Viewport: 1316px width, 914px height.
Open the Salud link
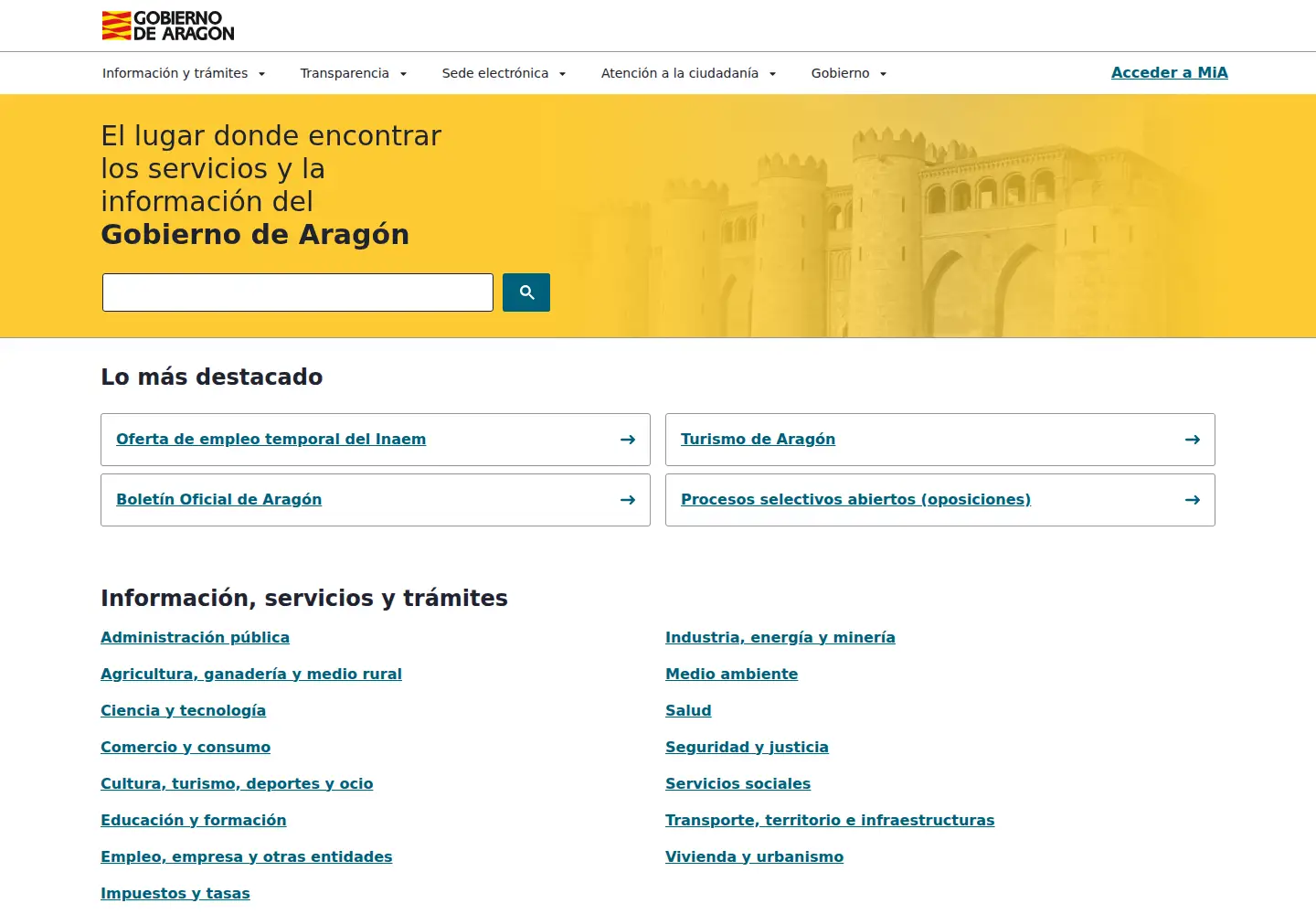click(x=688, y=710)
